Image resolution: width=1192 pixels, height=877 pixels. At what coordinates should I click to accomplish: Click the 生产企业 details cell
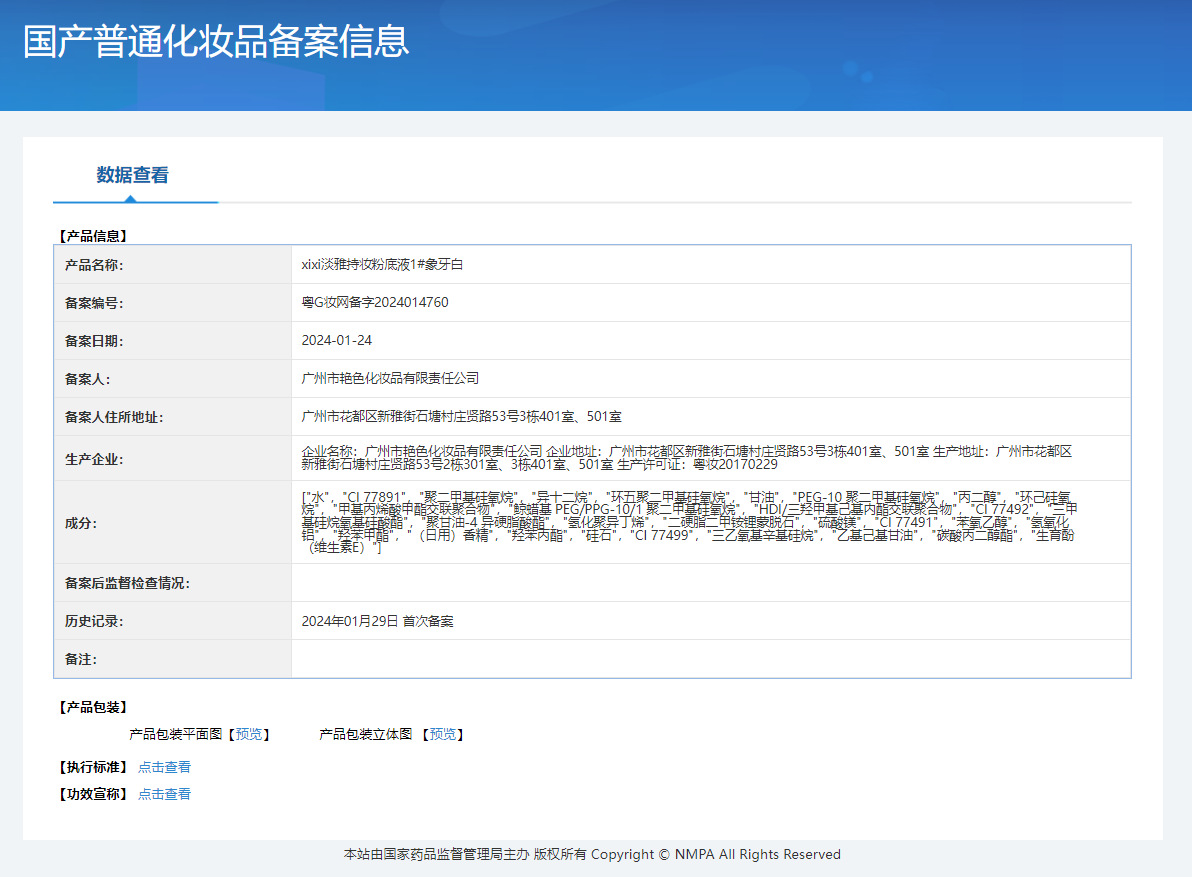711,458
